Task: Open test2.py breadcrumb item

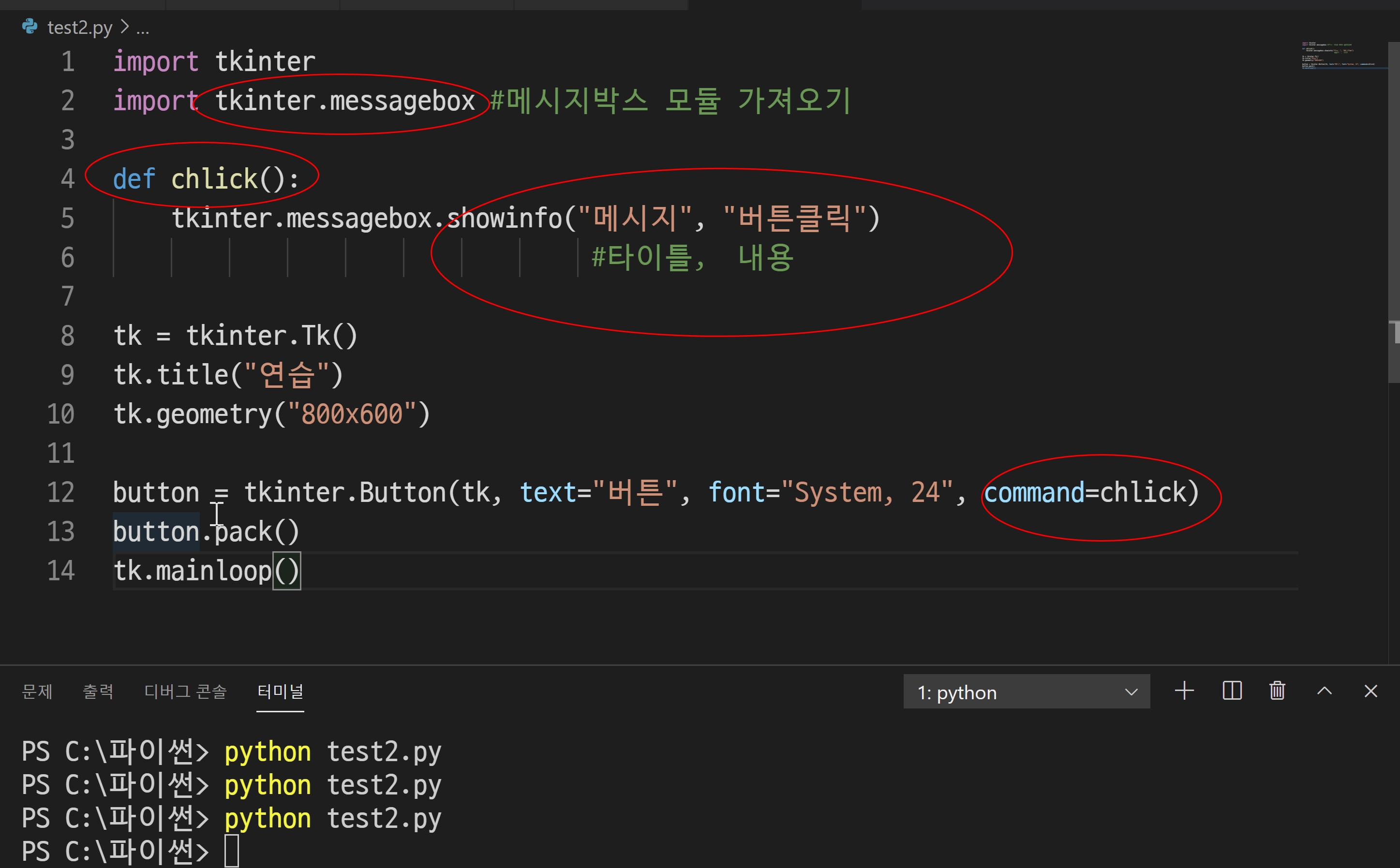Action: 79,28
